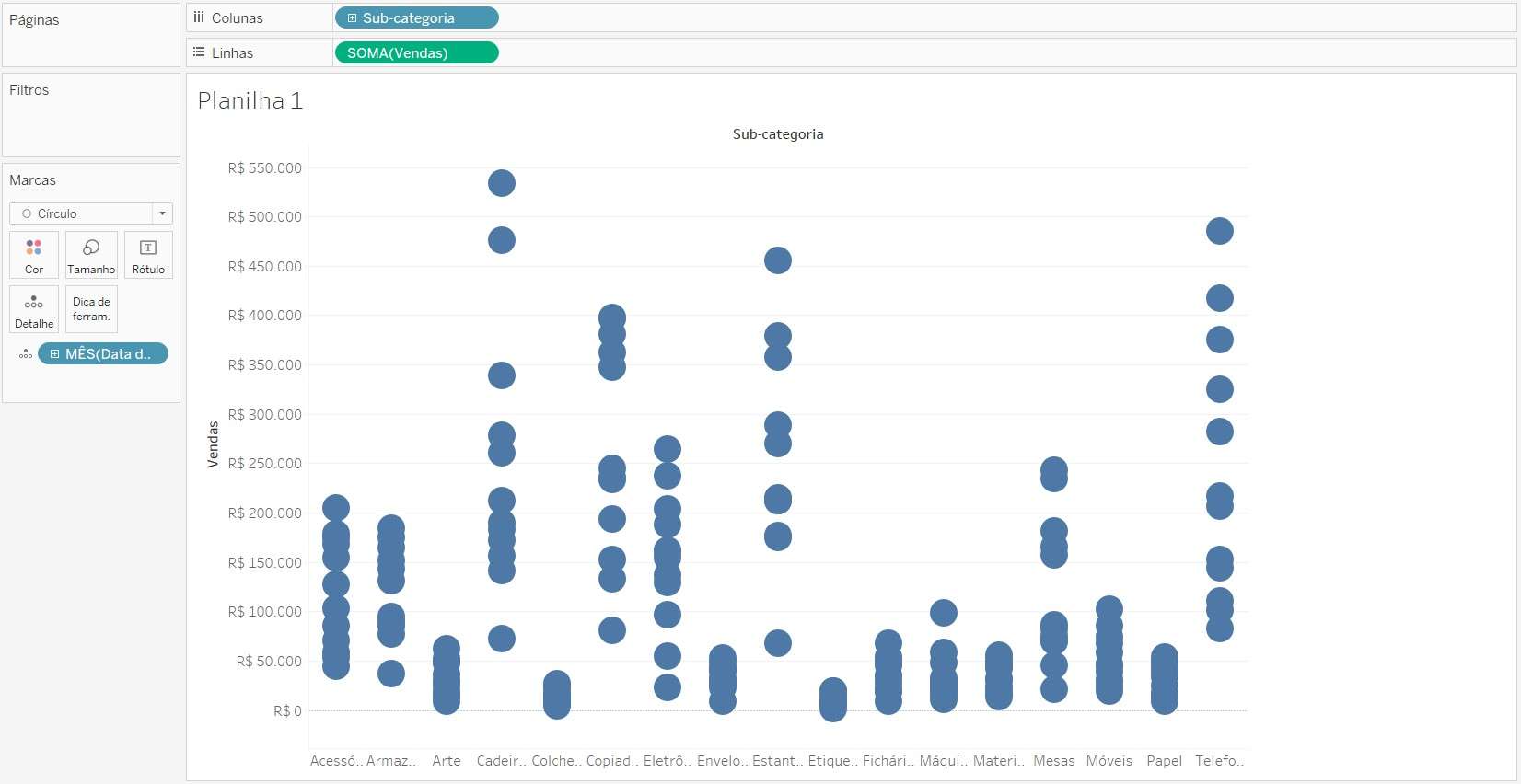Click the Páginas shelf label
1521x784 pixels.
(34, 20)
